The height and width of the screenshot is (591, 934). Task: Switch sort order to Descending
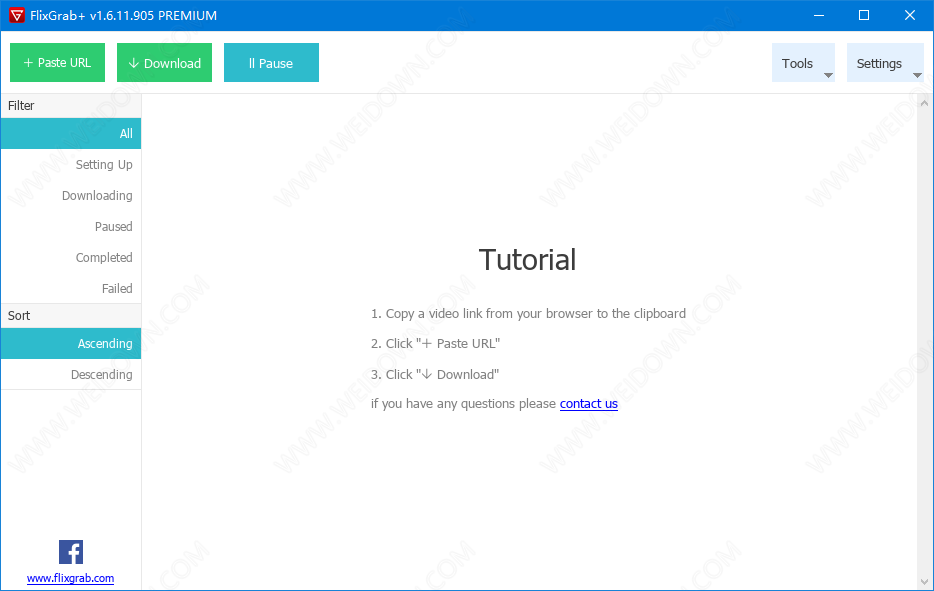[71, 374]
